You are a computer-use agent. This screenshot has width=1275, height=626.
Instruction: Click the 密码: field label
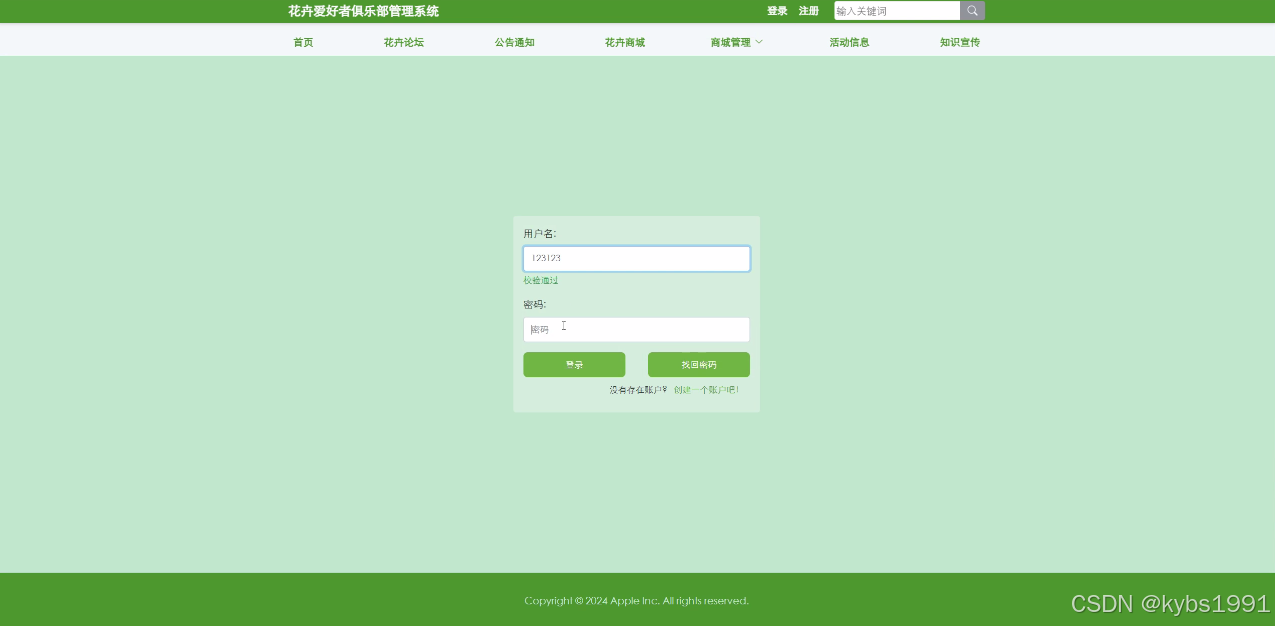click(x=535, y=305)
